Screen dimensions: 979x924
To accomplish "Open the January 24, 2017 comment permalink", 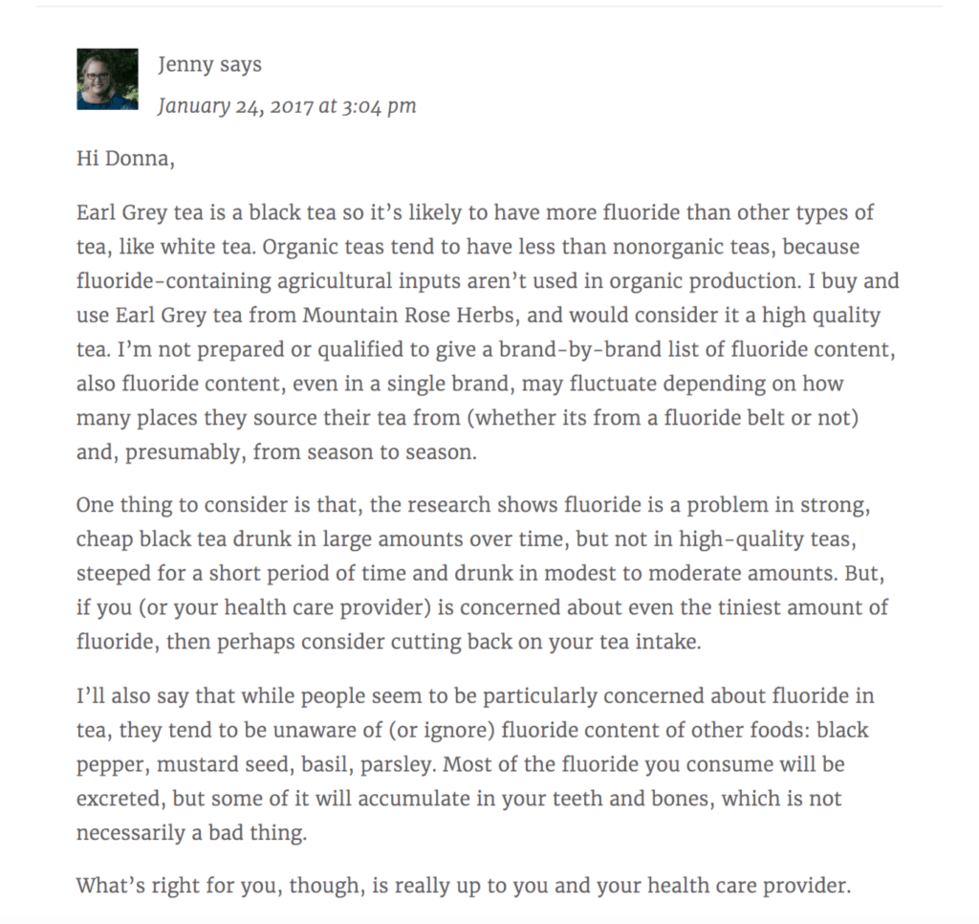I will 286,106.
